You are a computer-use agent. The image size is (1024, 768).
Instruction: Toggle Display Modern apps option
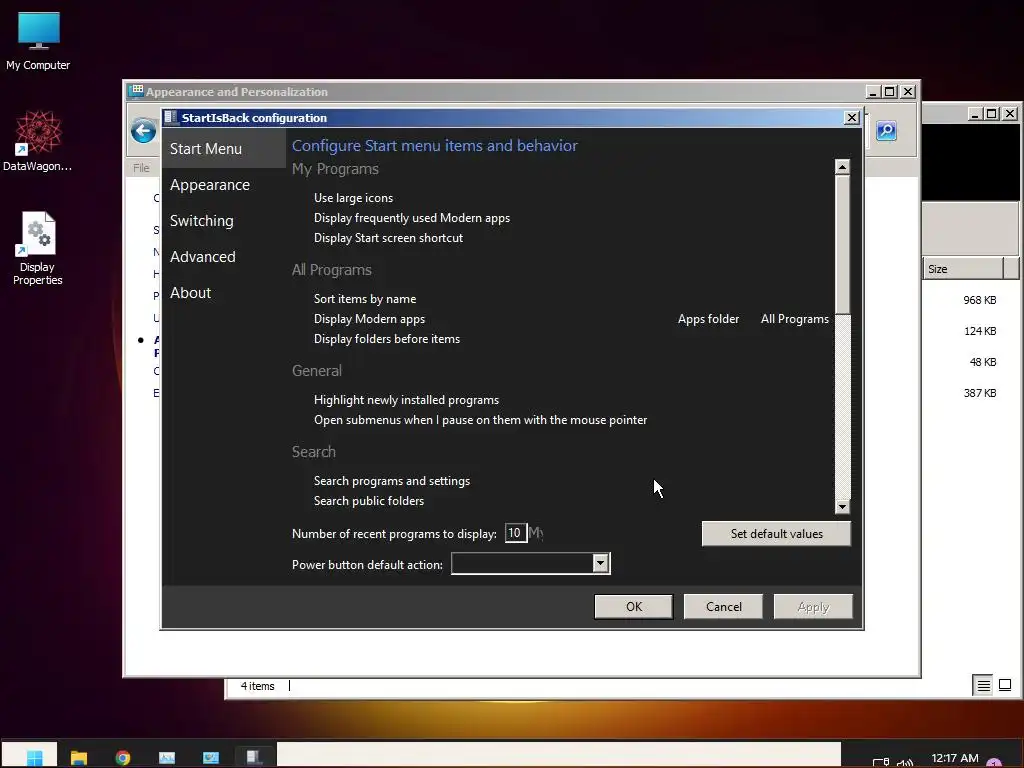pos(369,319)
